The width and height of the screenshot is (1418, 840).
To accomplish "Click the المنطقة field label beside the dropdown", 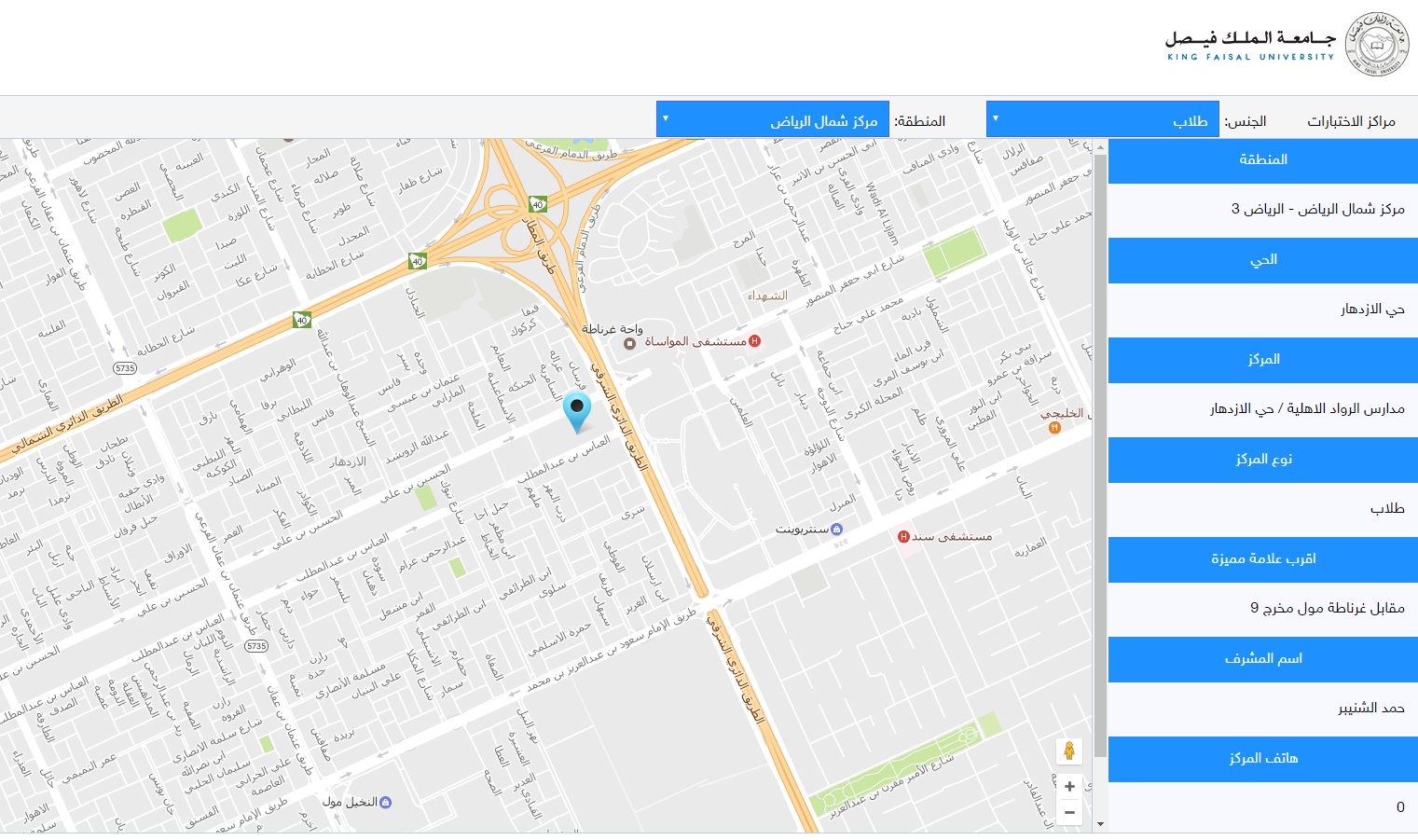I will (x=920, y=121).
